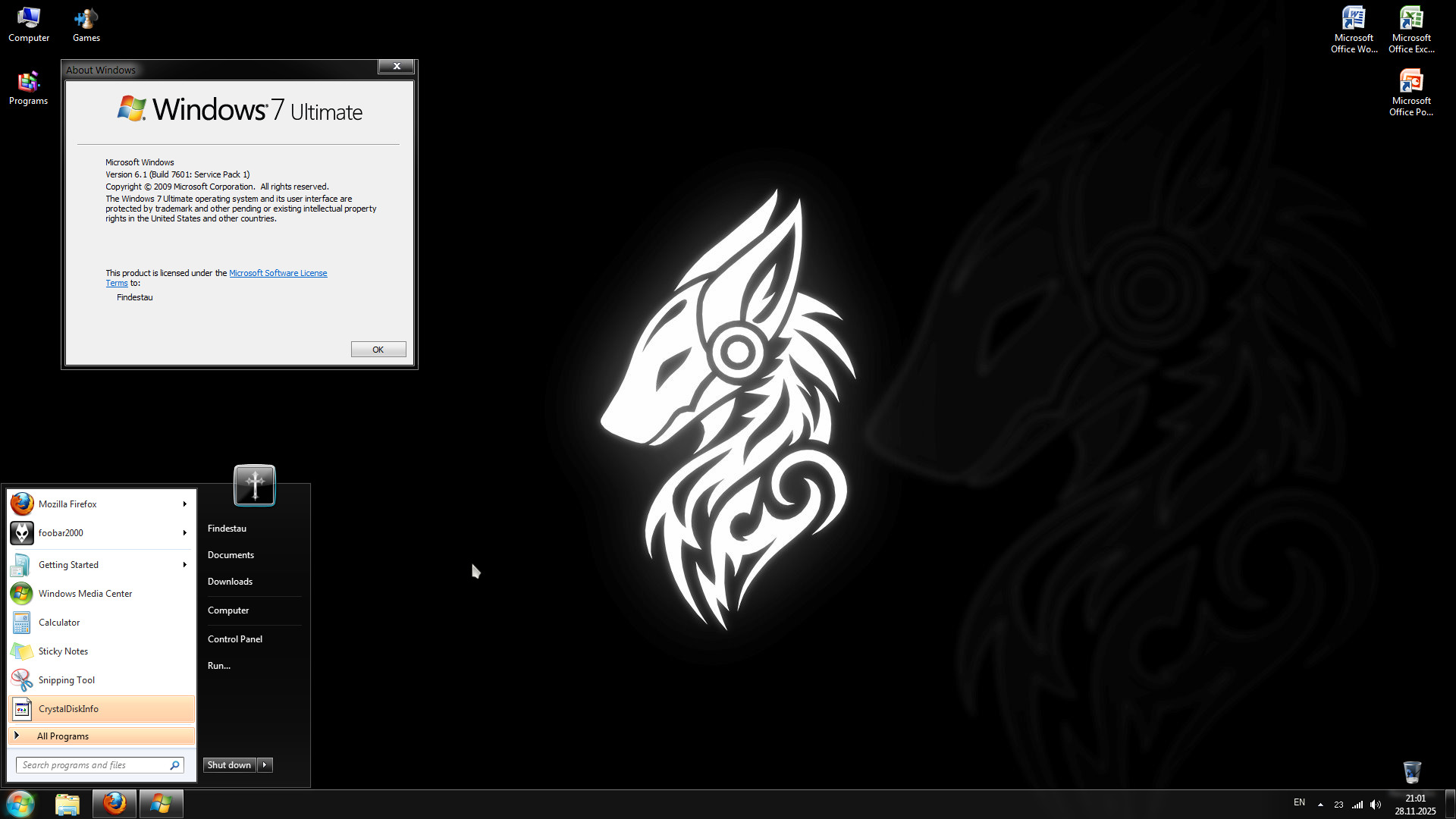The image size is (1456, 819).
Task: Expand the Mozilla Firefox jump list arrow
Action: pyautogui.click(x=184, y=504)
